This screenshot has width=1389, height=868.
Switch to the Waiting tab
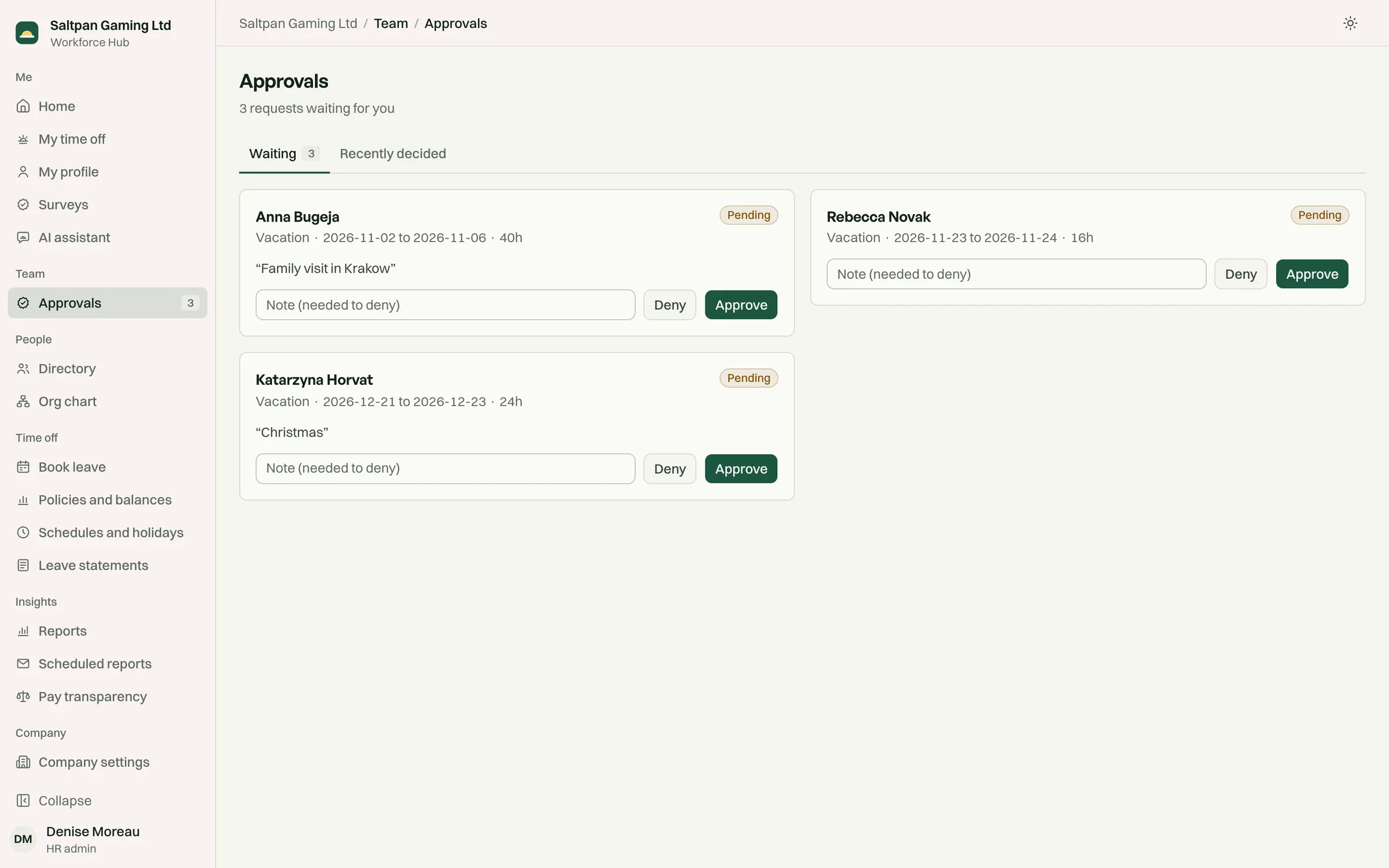click(x=284, y=154)
